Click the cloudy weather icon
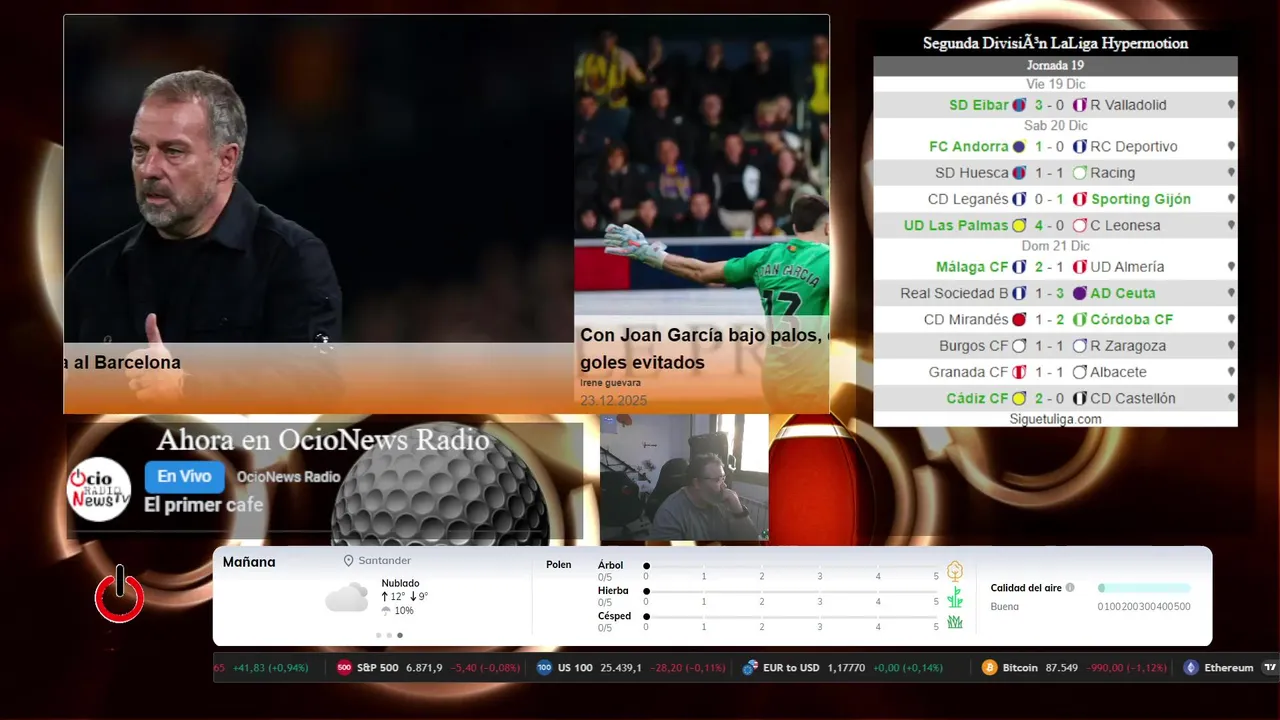 point(347,598)
